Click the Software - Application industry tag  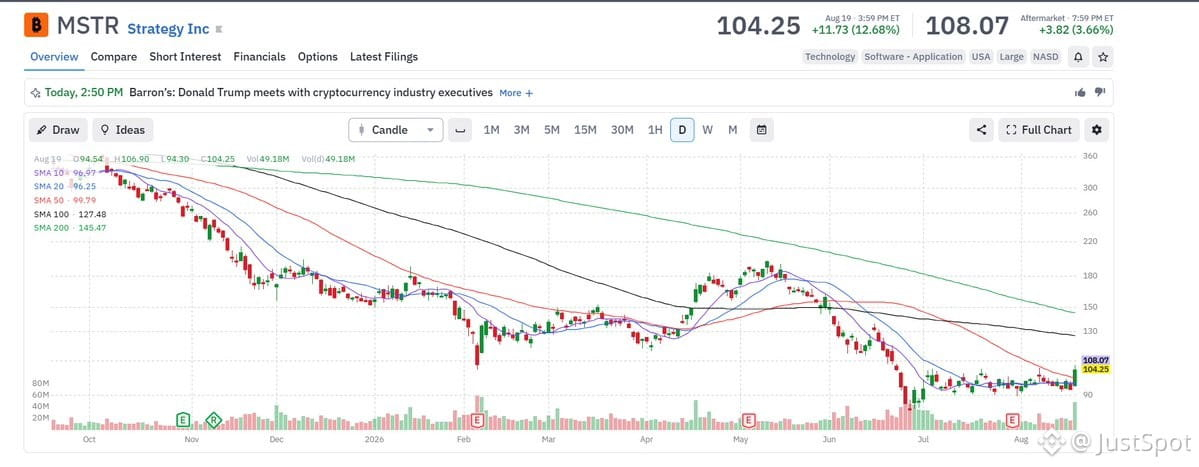913,57
